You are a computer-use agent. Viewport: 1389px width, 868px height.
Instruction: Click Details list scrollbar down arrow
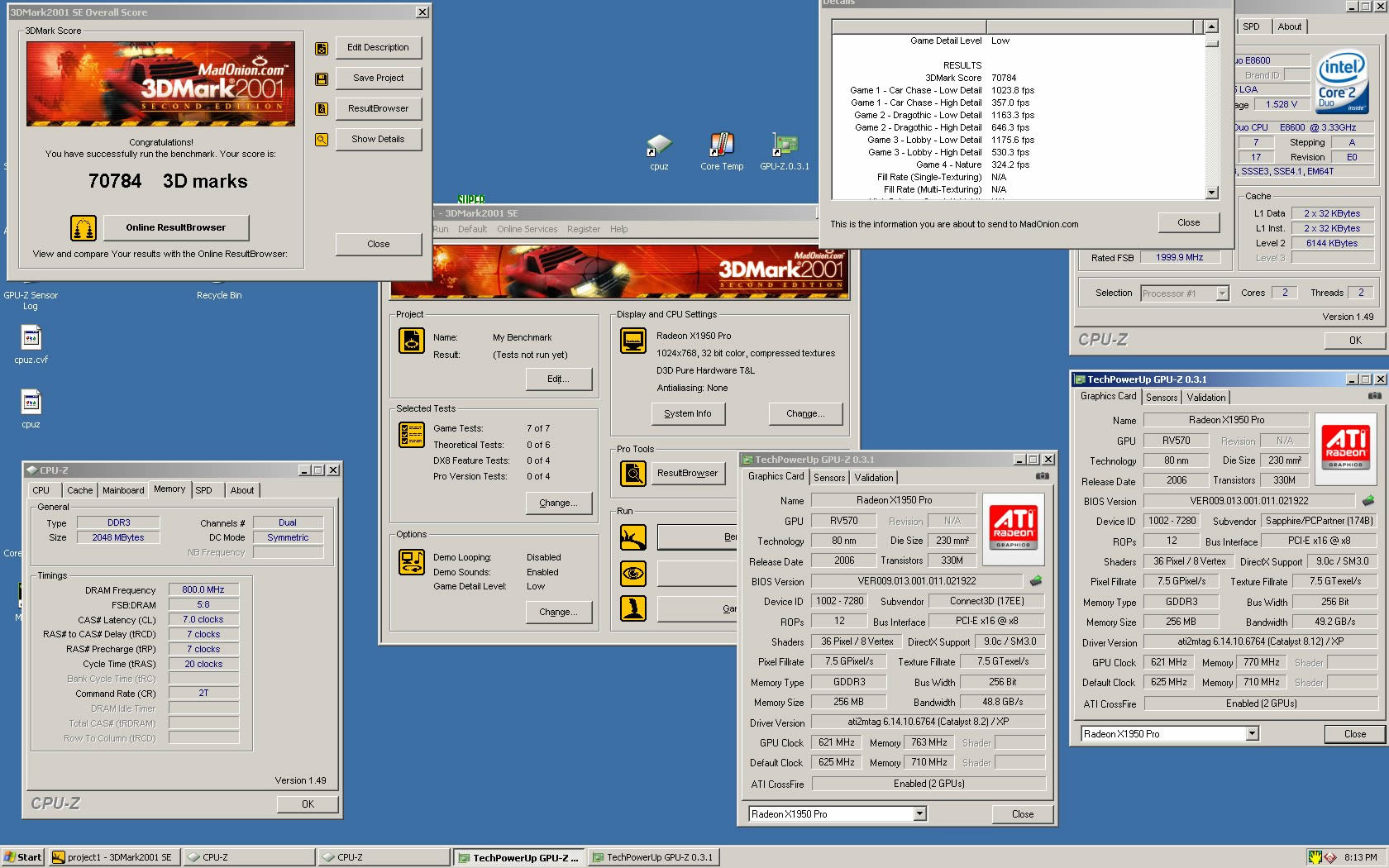pyautogui.click(x=1212, y=193)
